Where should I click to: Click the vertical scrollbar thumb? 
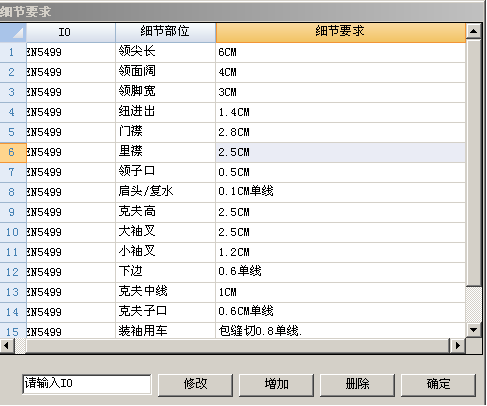click(473, 163)
